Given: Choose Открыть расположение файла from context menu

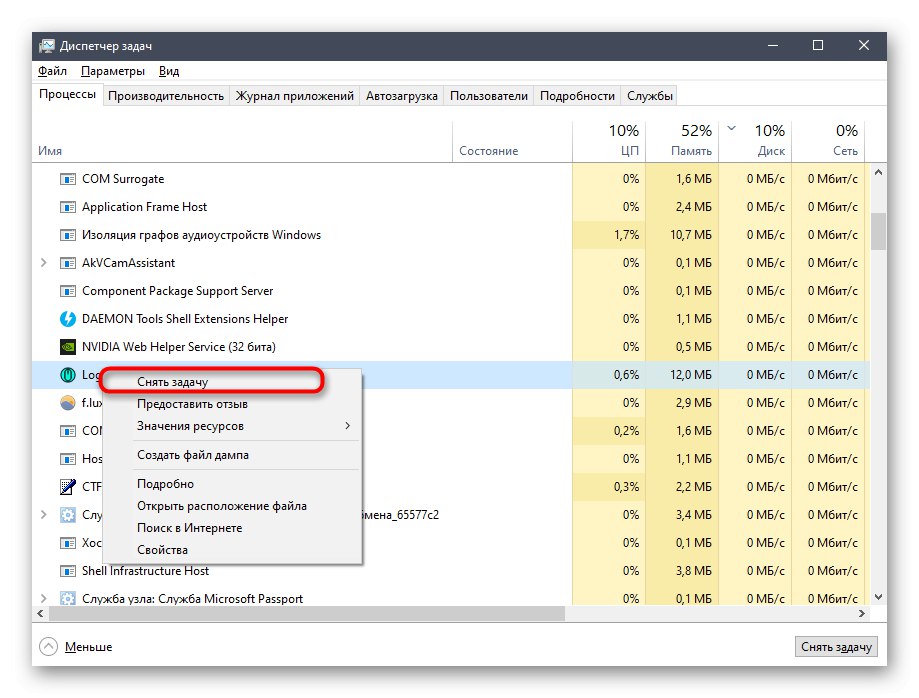Looking at the screenshot, I should 221,506.
